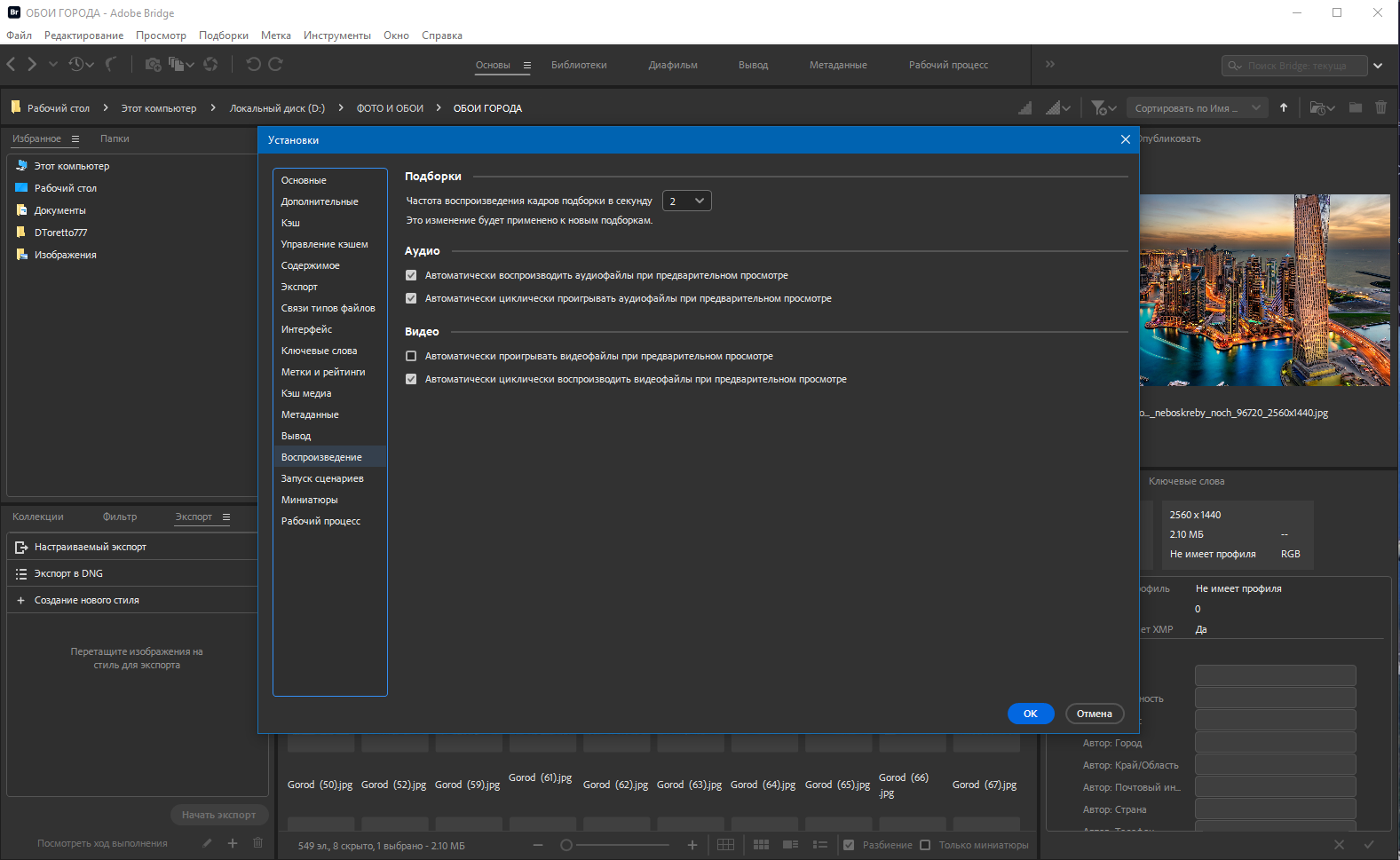
Task: Open the Инструменты menu
Action: click(336, 36)
